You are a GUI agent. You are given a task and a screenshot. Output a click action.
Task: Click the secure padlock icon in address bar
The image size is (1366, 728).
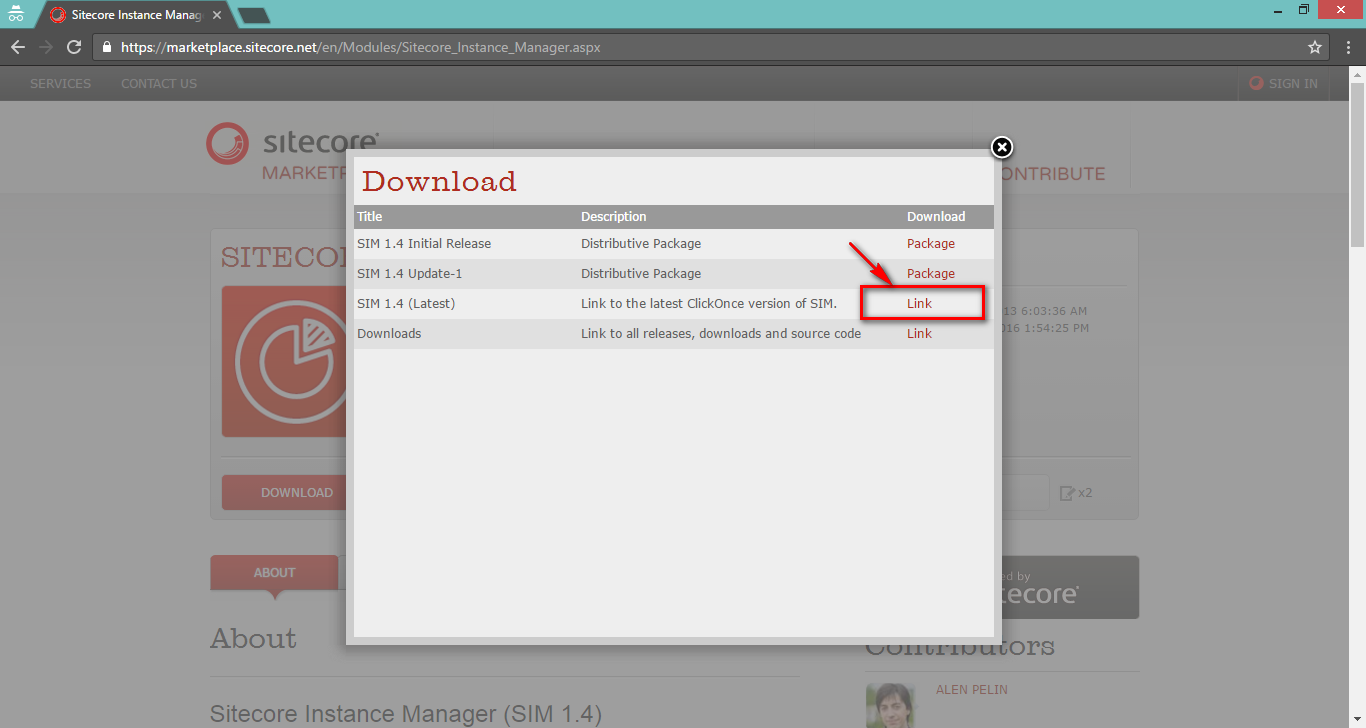107,47
